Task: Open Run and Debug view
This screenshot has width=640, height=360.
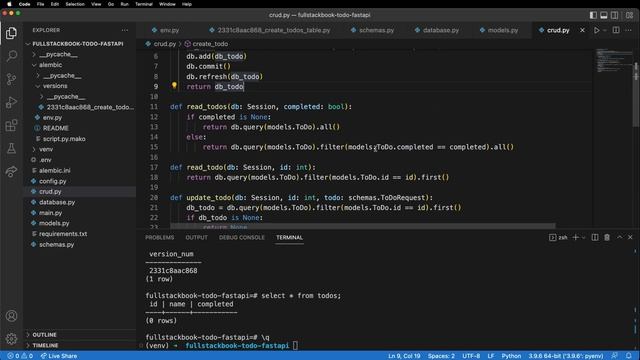Action: tap(11, 102)
